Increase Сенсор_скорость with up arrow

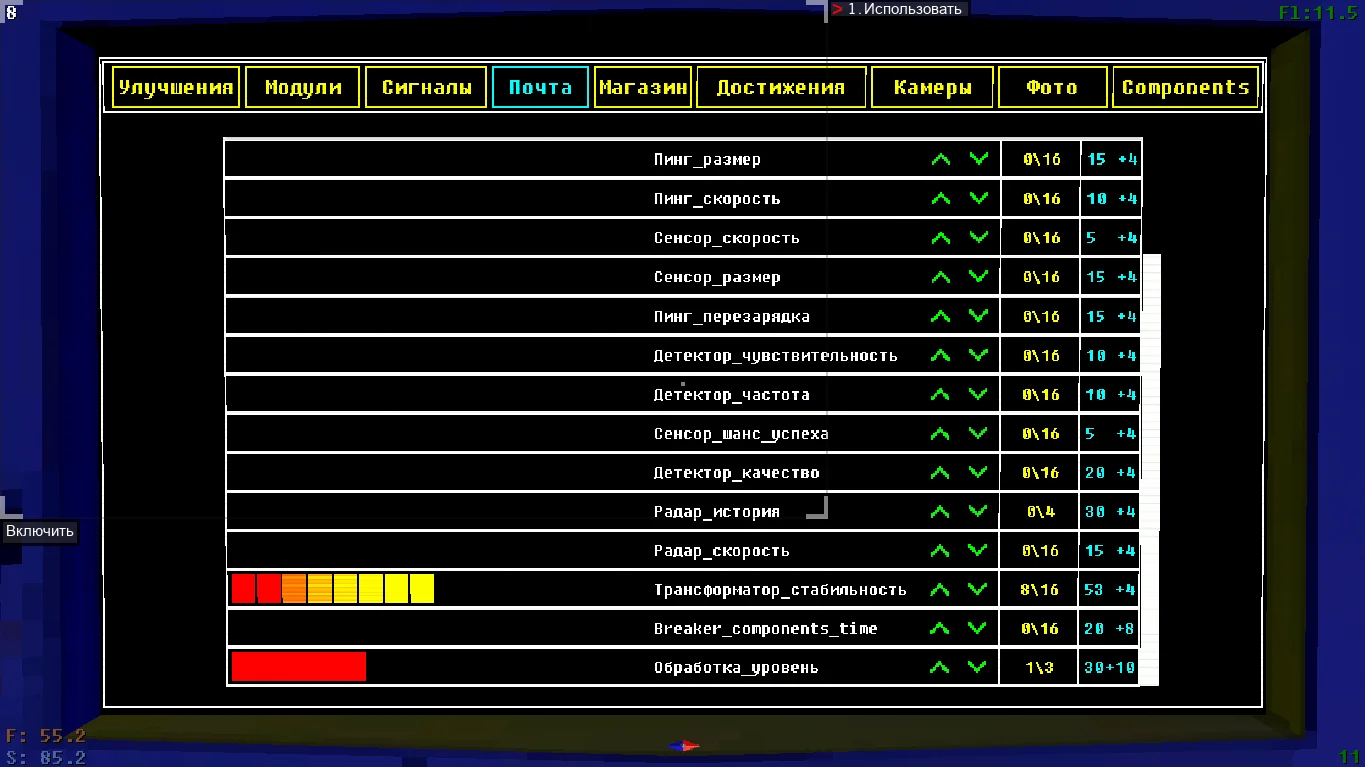pos(940,238)
